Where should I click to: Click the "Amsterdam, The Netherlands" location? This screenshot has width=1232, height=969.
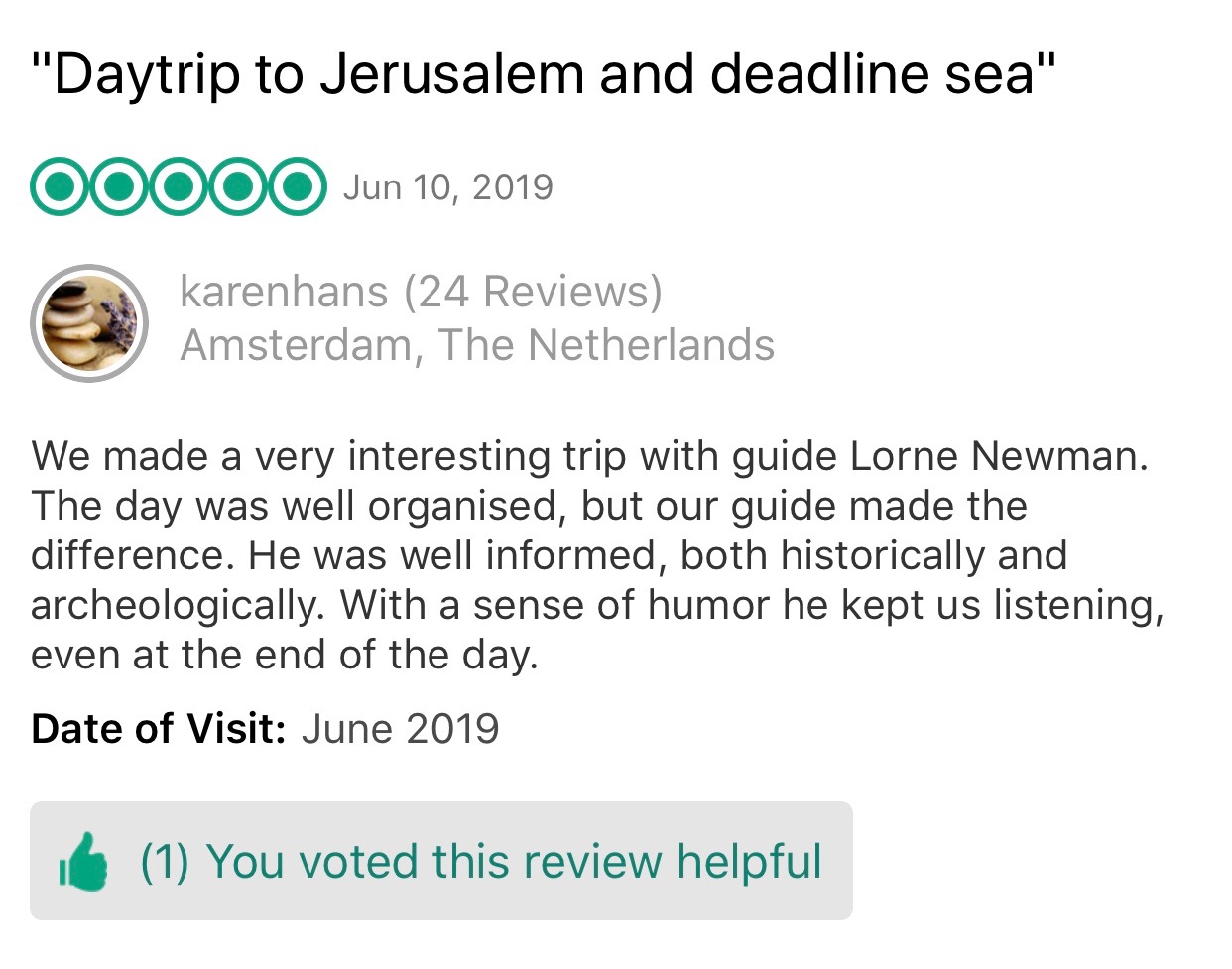[477, 345]
